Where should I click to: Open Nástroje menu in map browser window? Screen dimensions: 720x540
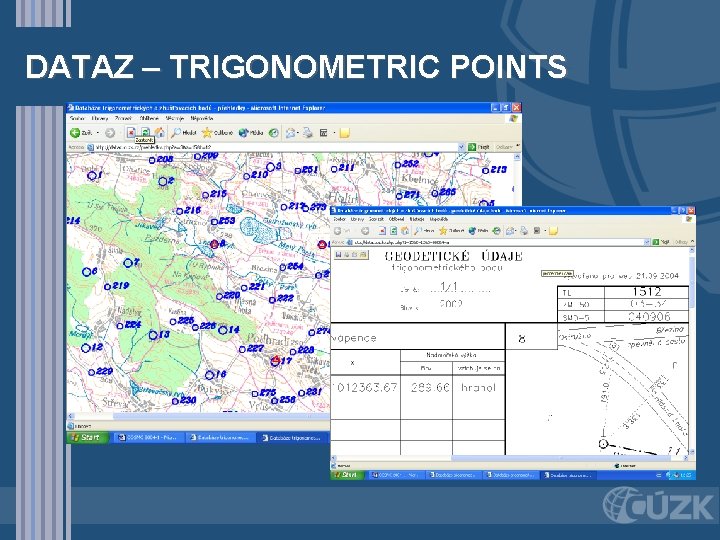[174, 118]
